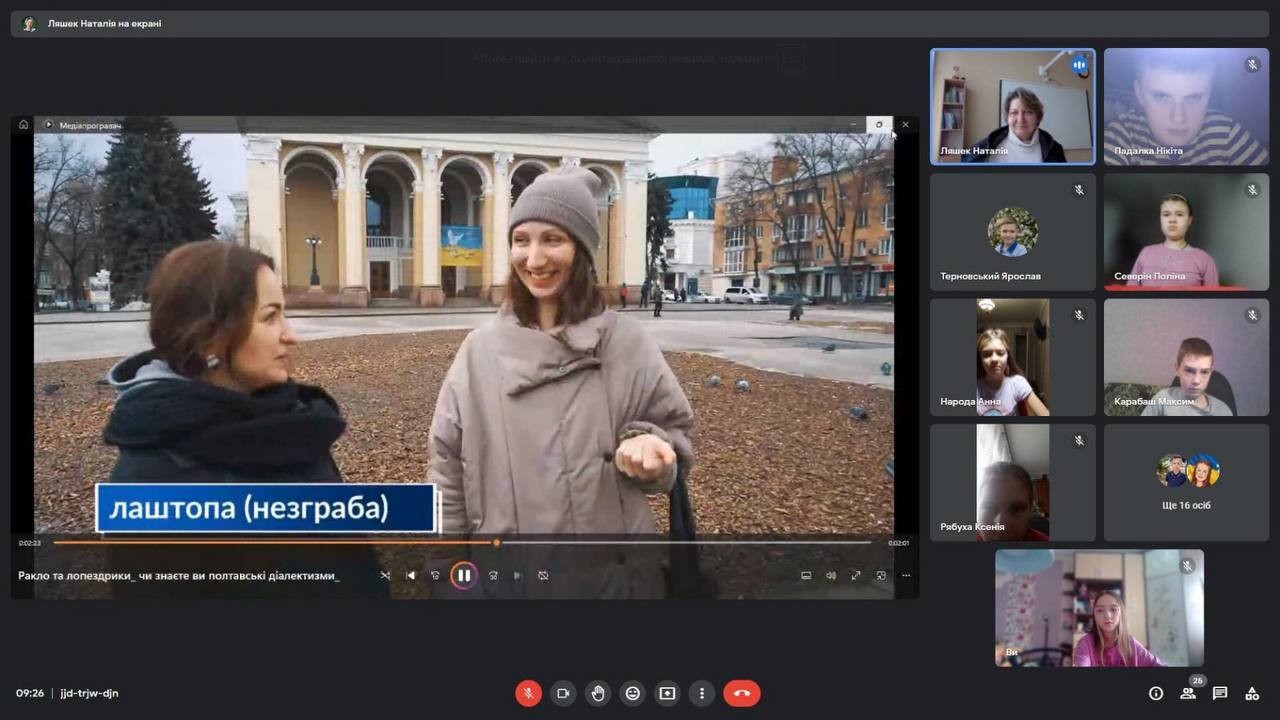The image size is (1280, 720).
Task: Raise your hand in the meeting
Action: [x=598, y=693]
